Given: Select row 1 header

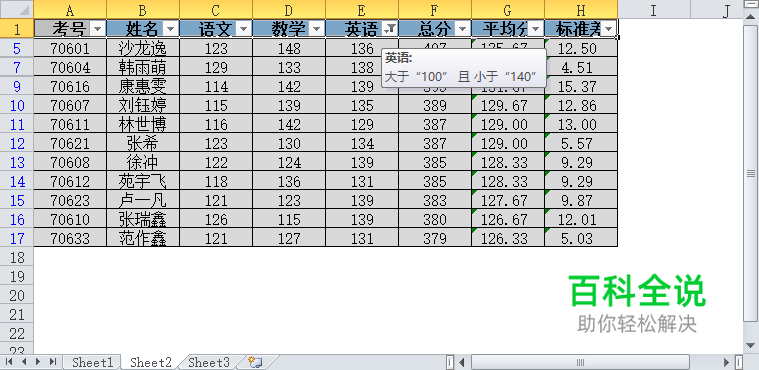Looking at the screenshot, I should click(x=17, y=29).
